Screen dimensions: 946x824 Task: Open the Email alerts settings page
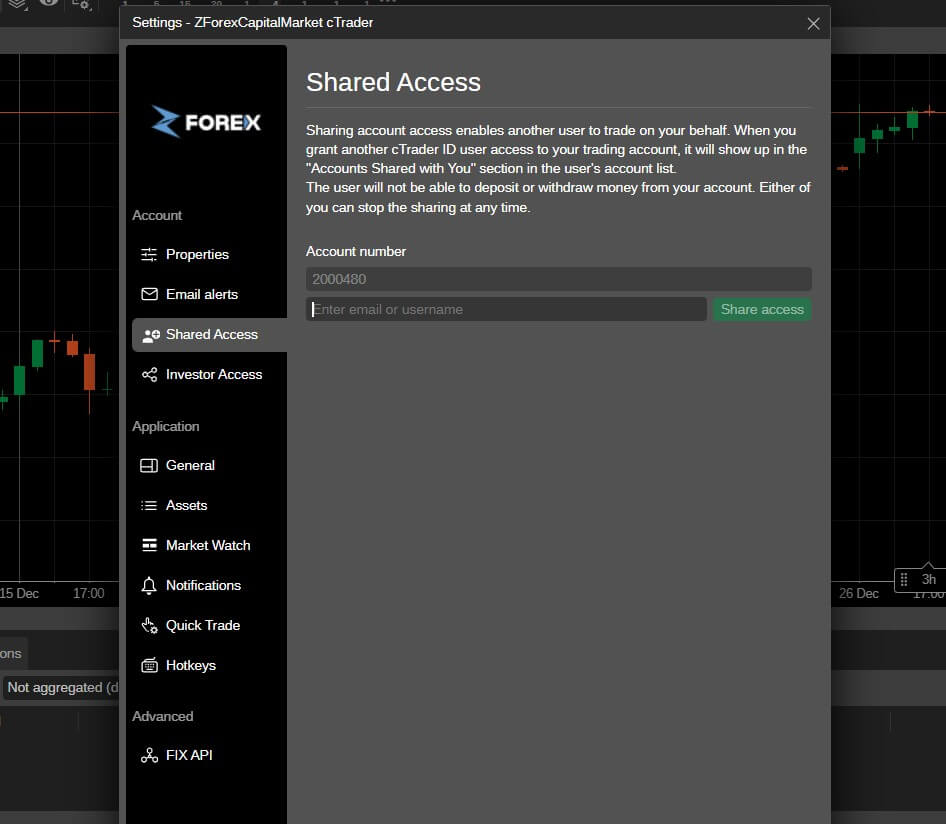(x=201, y=295)
